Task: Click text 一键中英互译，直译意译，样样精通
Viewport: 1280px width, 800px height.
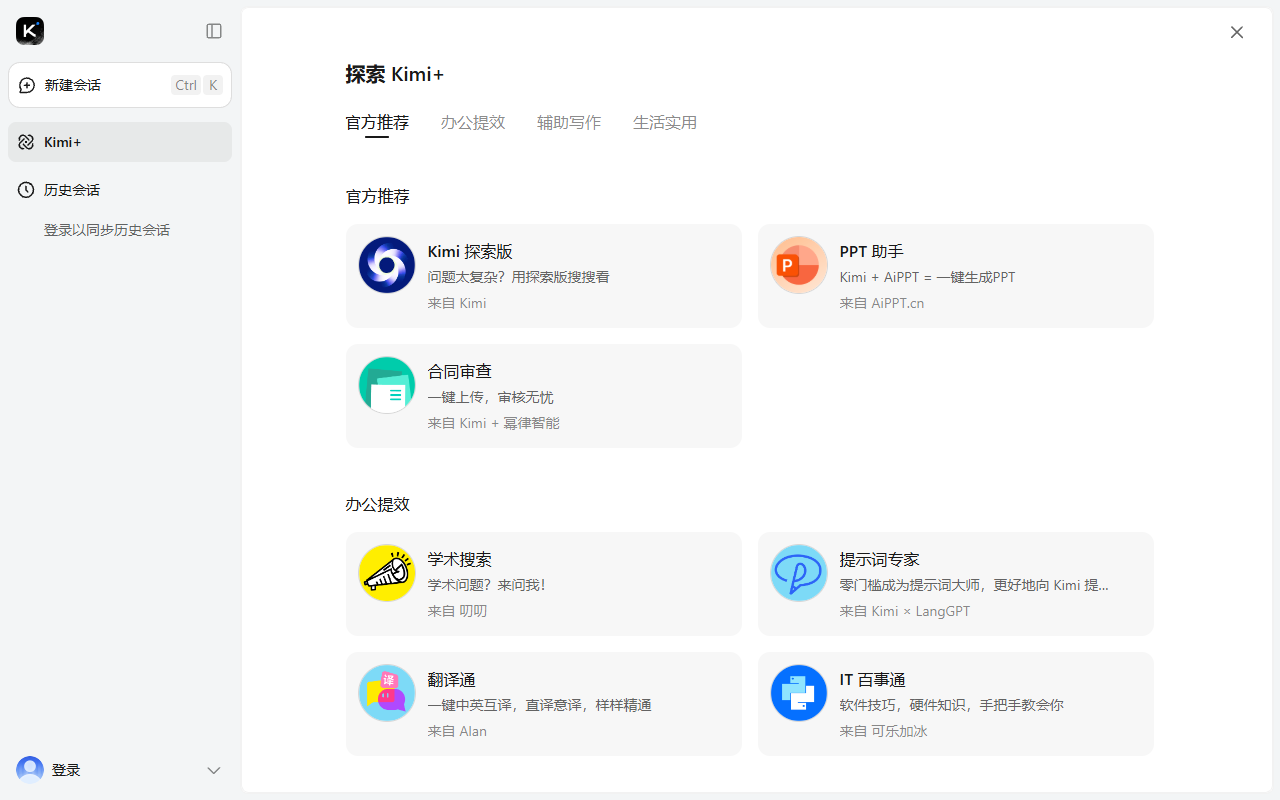Action: 540,705
